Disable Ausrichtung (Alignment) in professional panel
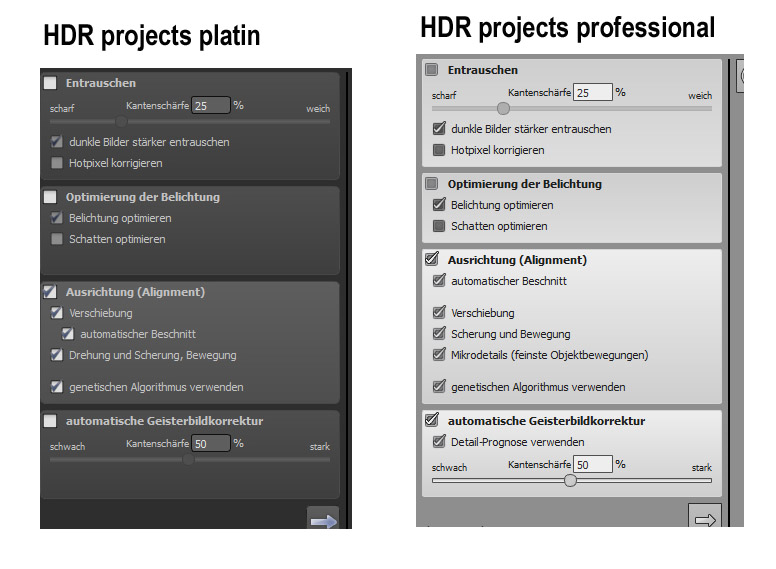776x569 pixels. pyautogui.click(x=432, y=259)
